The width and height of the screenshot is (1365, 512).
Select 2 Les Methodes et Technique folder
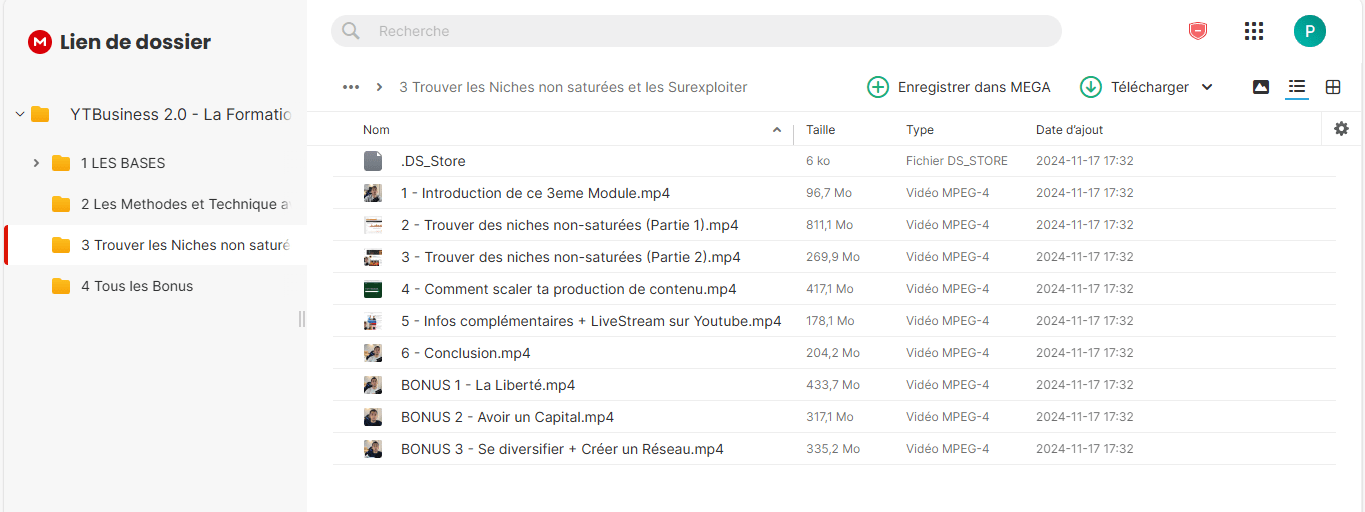coord(185,204)
